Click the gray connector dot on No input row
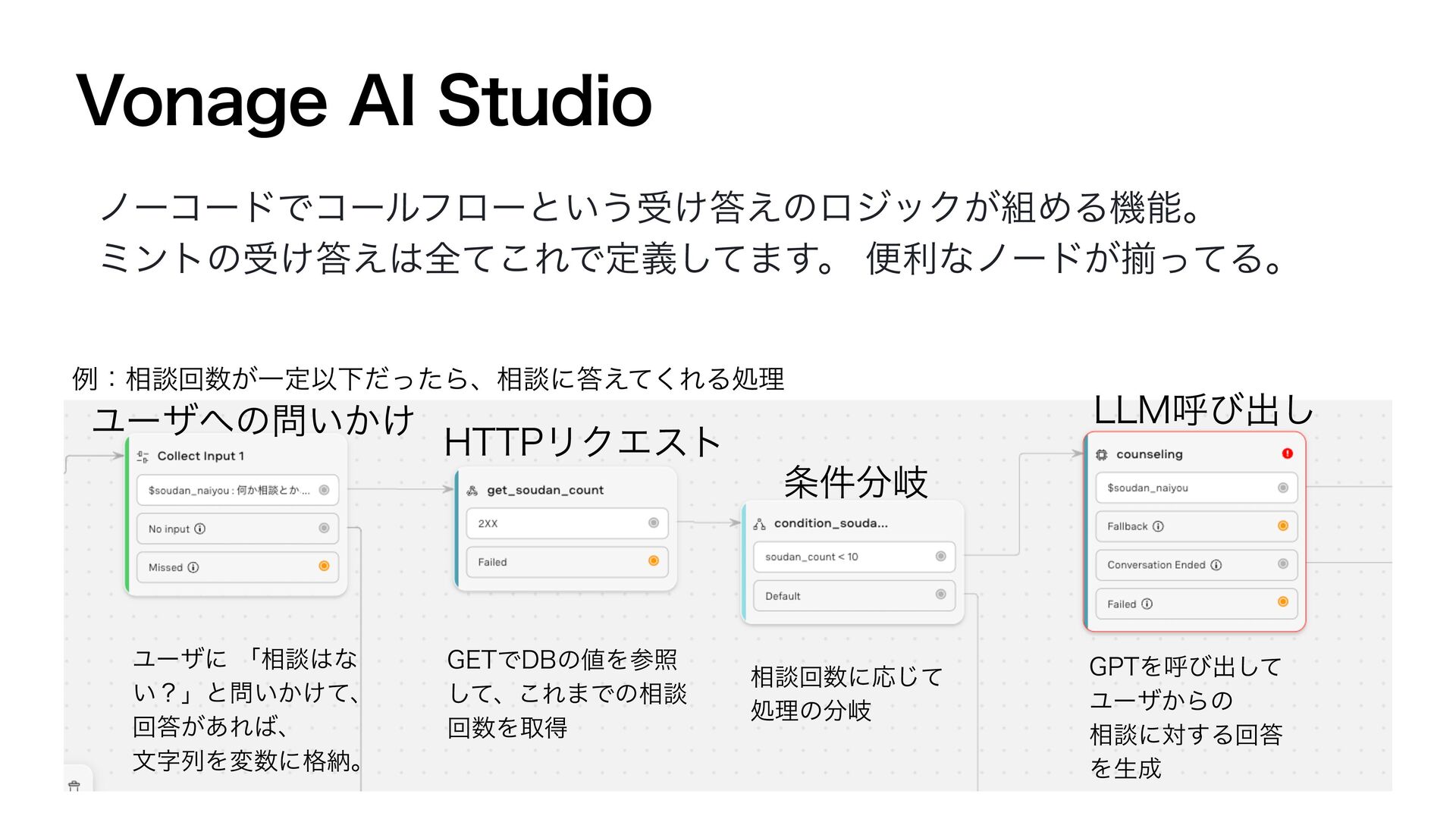1456x819 pixels. (x=324, y=528)
